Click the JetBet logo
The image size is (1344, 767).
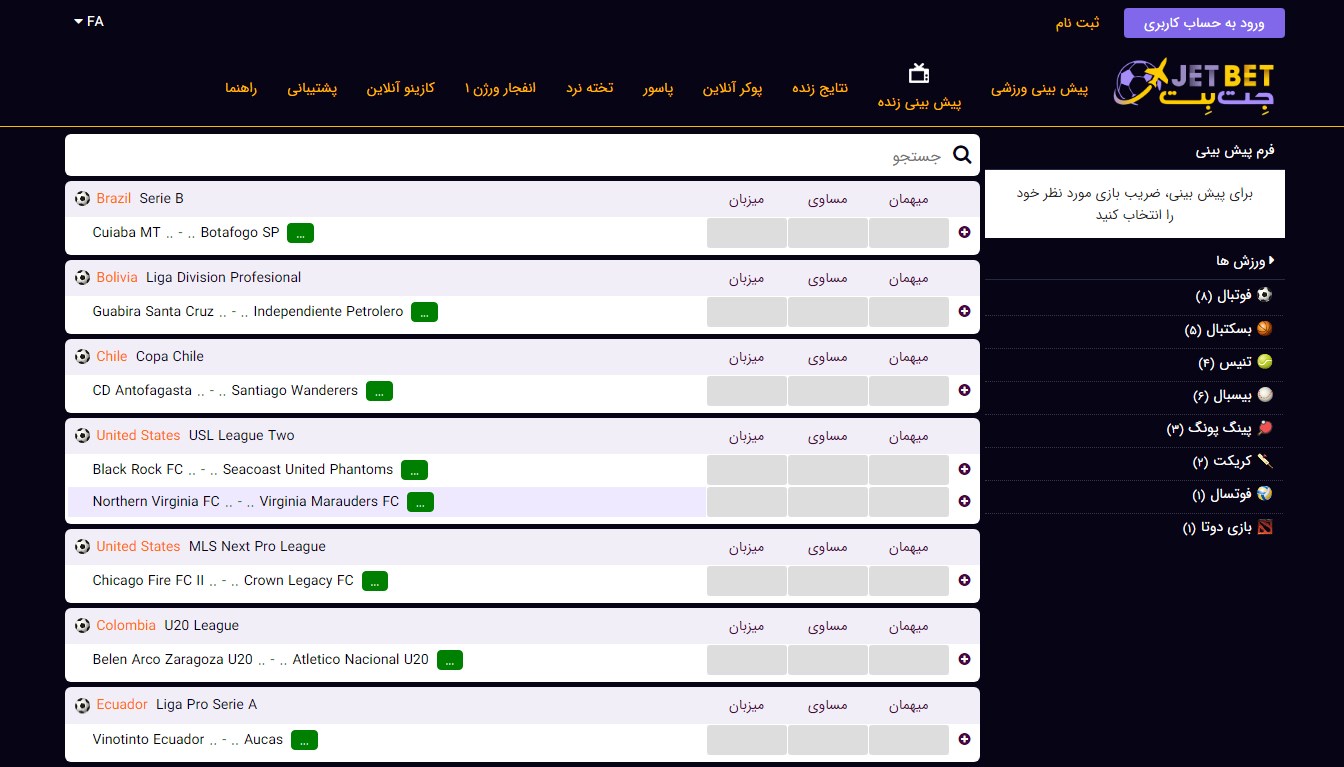[x=1194, y=86]
